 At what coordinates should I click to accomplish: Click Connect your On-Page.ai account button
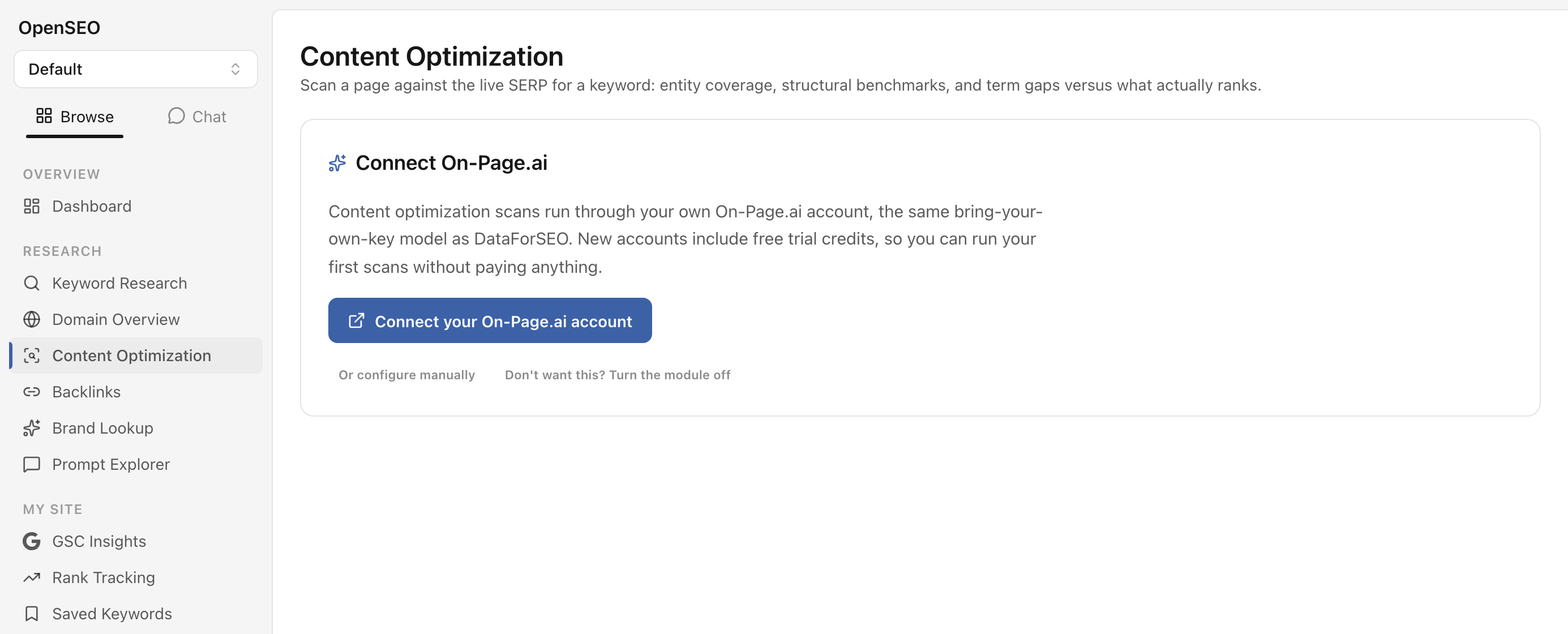(490, 320)
